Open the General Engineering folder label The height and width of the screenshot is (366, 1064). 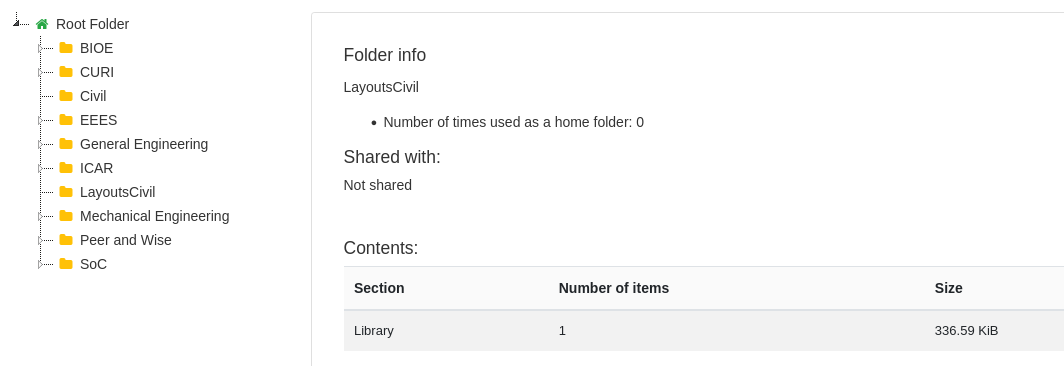point(144,144)
